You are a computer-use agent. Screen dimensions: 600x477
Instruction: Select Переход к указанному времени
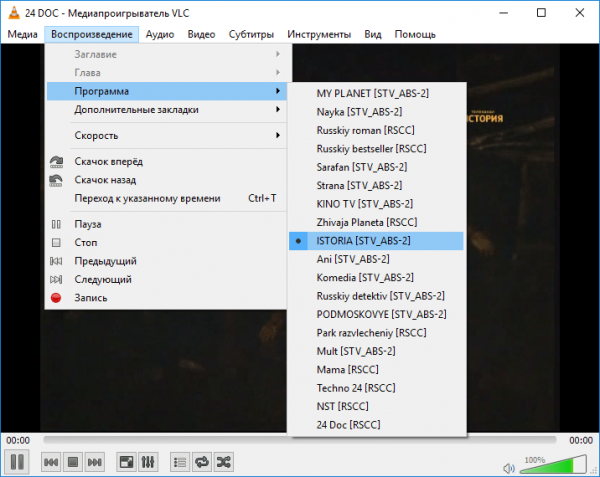click(x=166, y=198)
